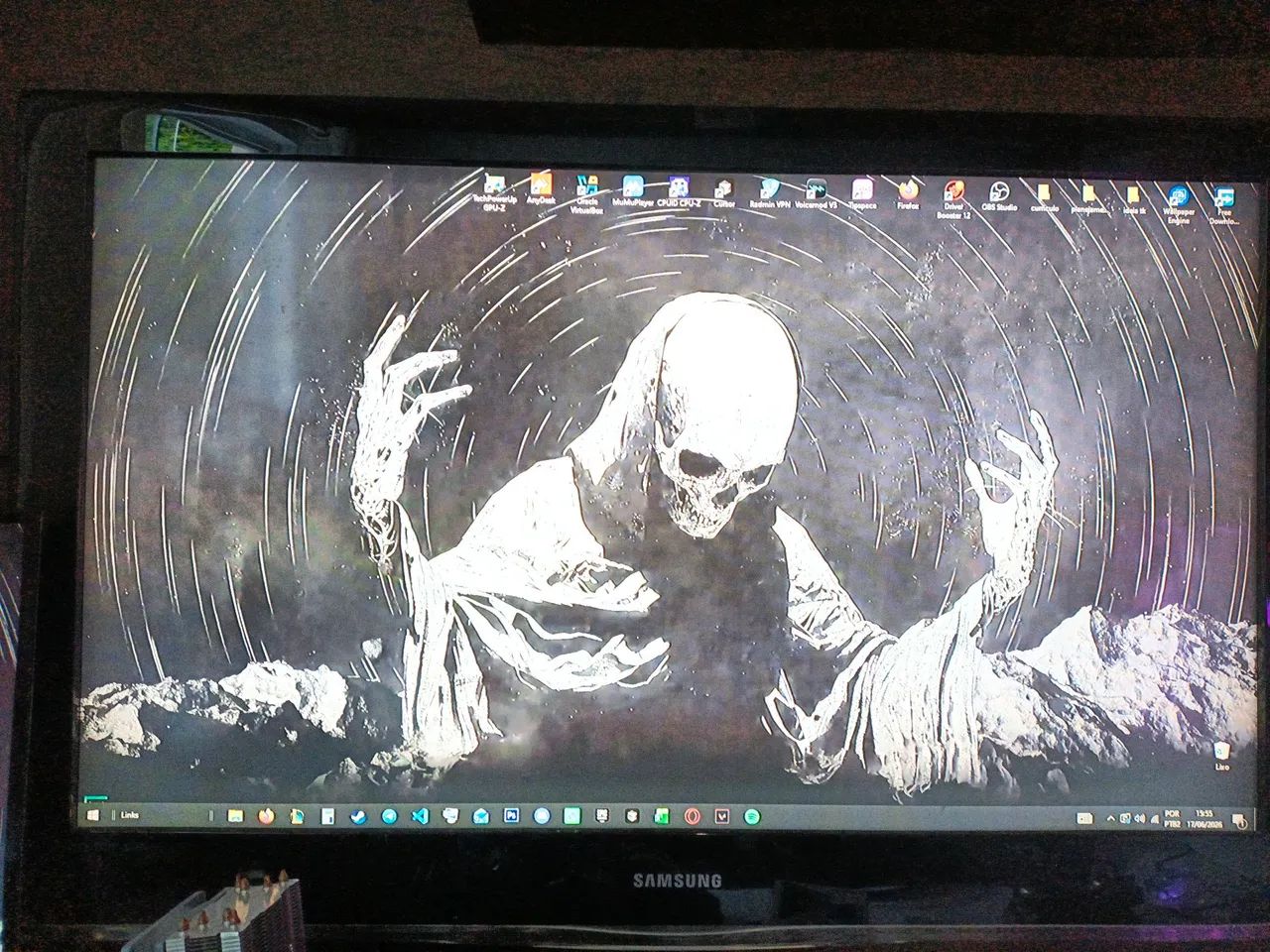Open the Wallpaper Engine desktop shortcut
Viewport: 1270px width, 952px height.
pyautogui.click(x=1178, y=203)
